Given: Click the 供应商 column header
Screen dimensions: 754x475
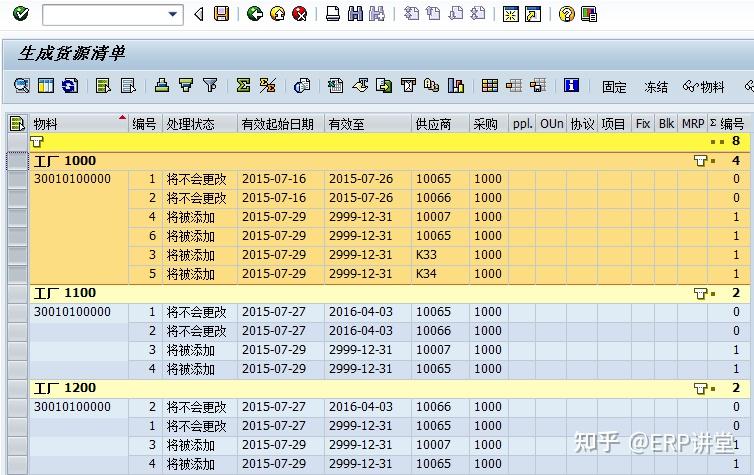Looking at the screenshot, I should [440, 124].
